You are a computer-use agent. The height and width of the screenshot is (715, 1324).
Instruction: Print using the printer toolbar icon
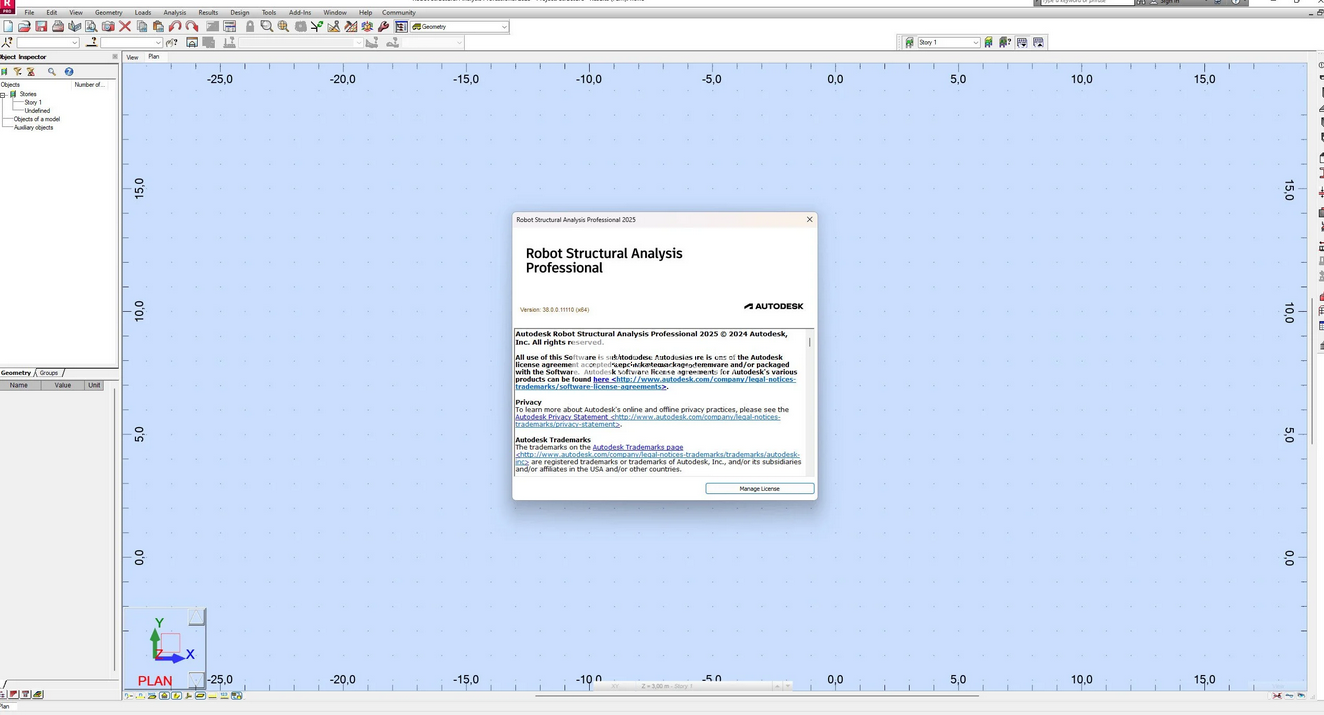point(58,27)
